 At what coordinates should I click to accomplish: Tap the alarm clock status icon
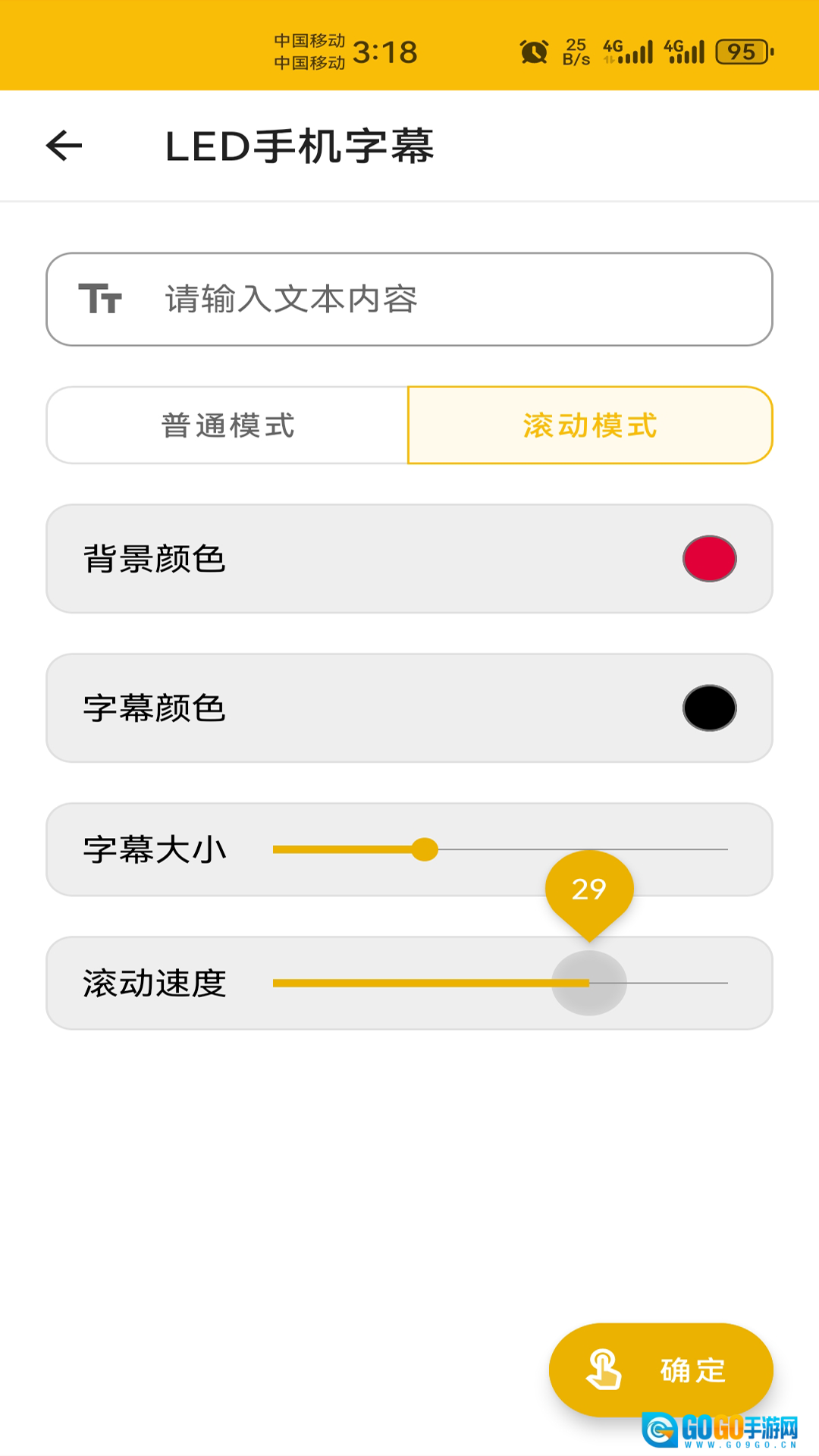click(534, 52)
